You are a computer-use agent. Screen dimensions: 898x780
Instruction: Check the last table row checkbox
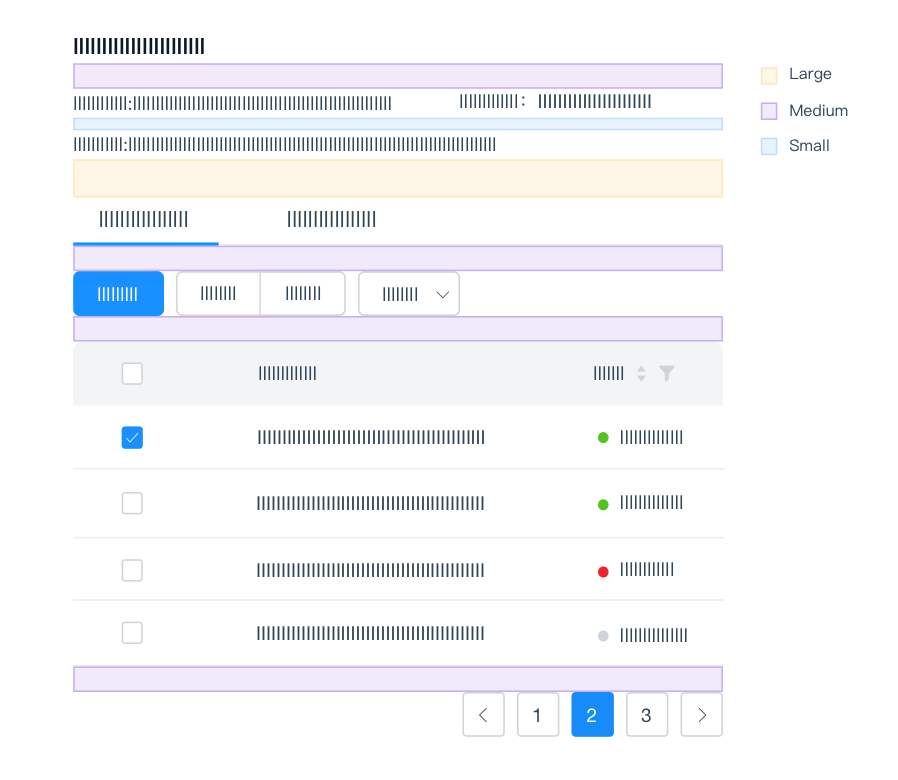click(132, 633)
